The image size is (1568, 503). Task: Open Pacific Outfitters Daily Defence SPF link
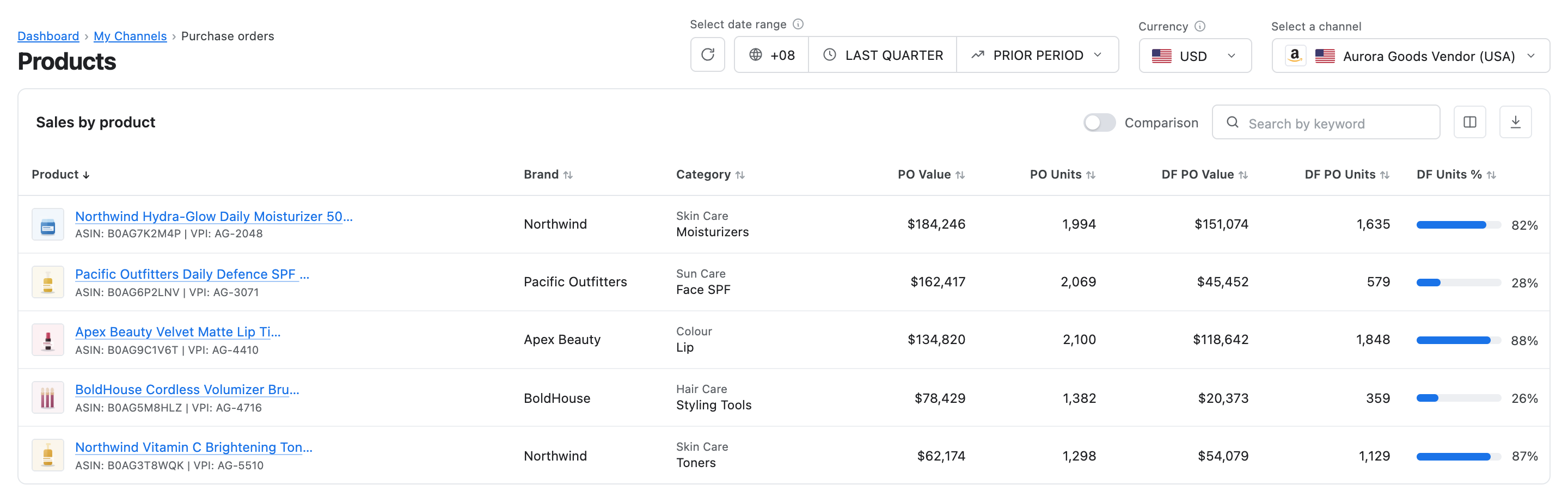click(x=192, y=274)
